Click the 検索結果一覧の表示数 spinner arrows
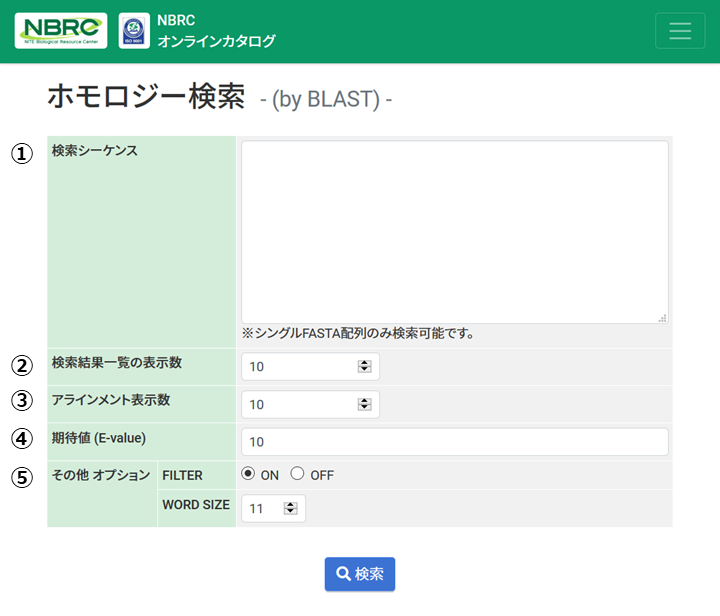The height and width of the screenshot is (616, 720). click(364, 367)
